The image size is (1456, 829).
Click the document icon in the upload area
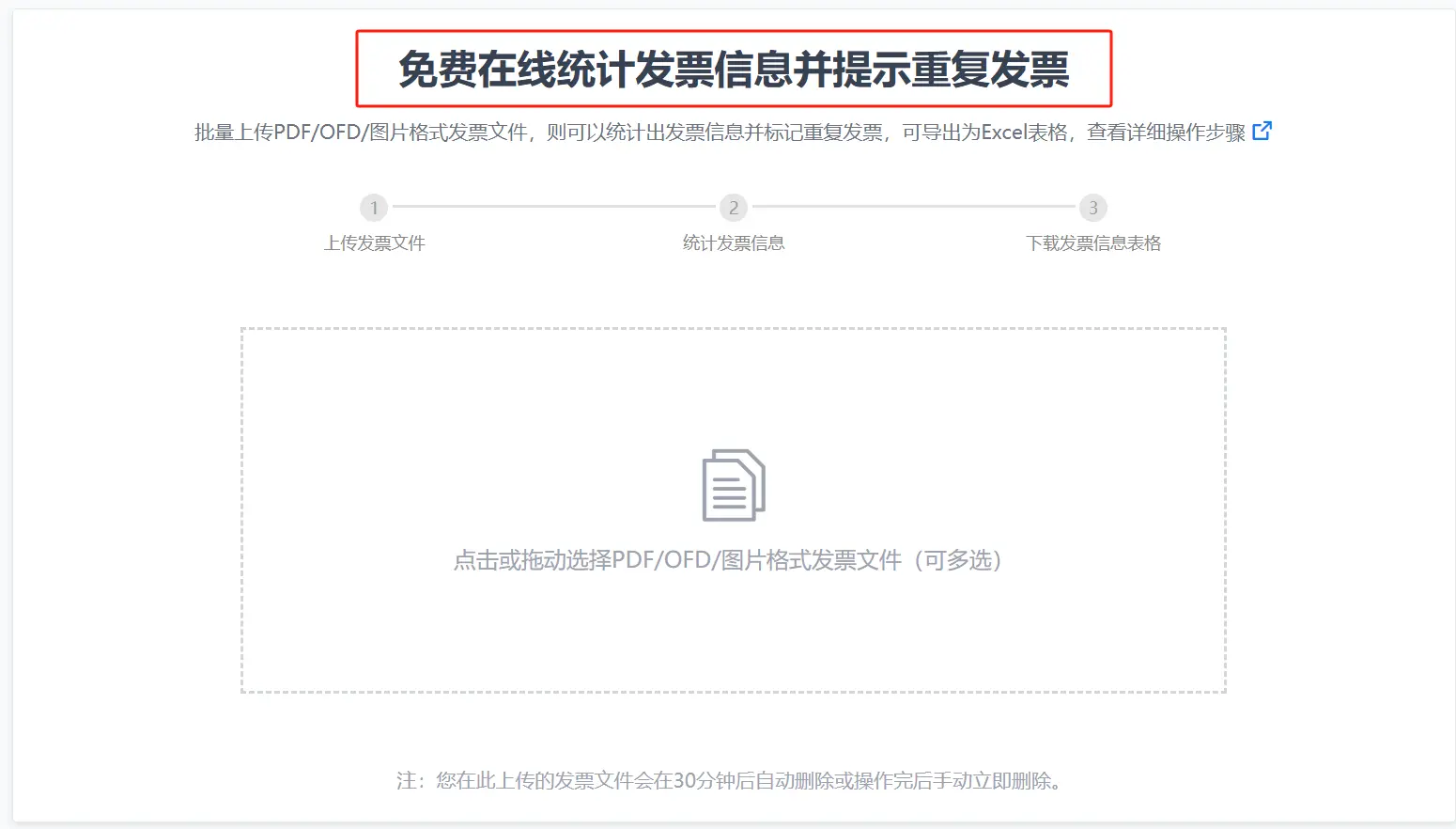click(734, 485)
